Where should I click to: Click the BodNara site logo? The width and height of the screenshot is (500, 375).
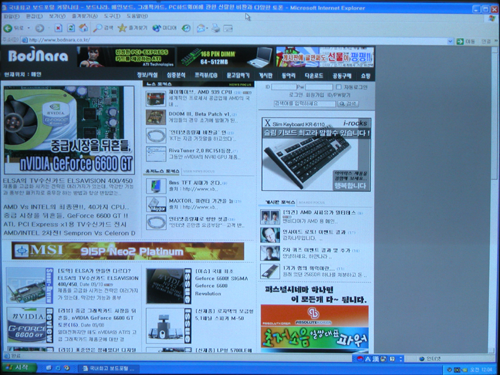pyautogui.click(x=38, y=56)
